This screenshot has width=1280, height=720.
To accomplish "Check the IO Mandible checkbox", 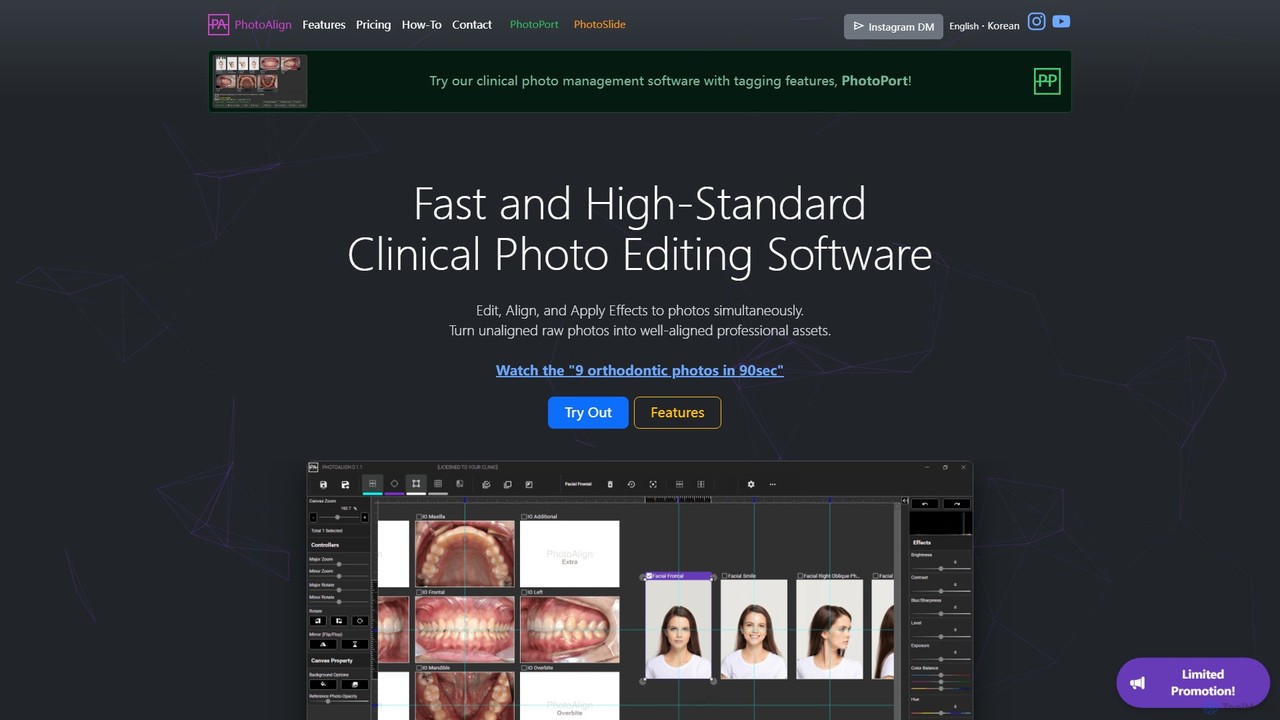I will 419,668.
